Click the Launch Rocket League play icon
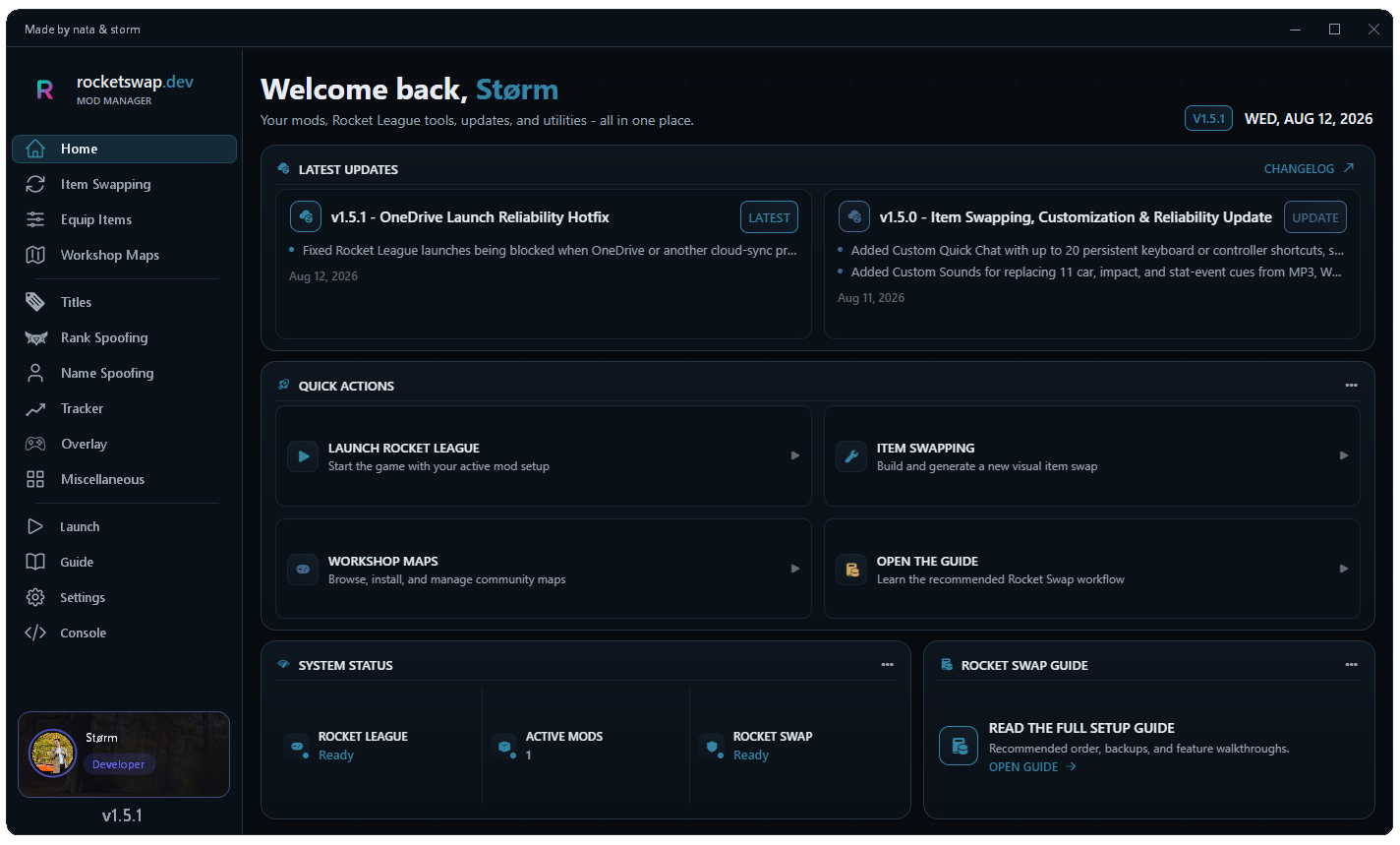 pos(303,456)
